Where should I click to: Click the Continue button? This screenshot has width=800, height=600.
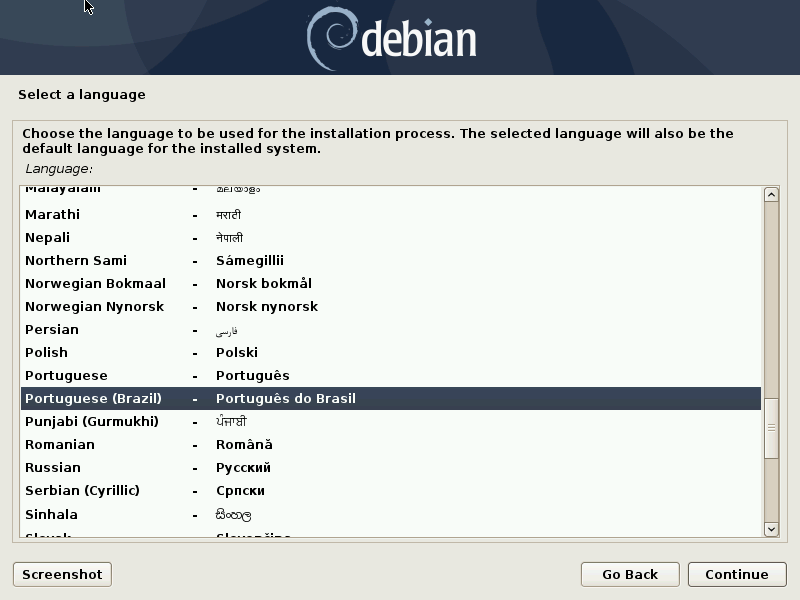(x=737, y=574)
